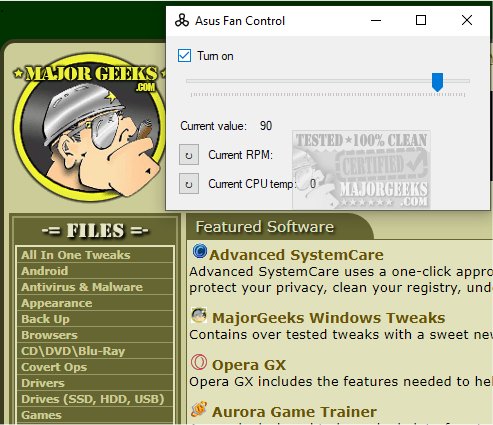Refresh the Current RPM reading
Image resolution: width=493 pixels, height=425 pixels.
(189, 155)
